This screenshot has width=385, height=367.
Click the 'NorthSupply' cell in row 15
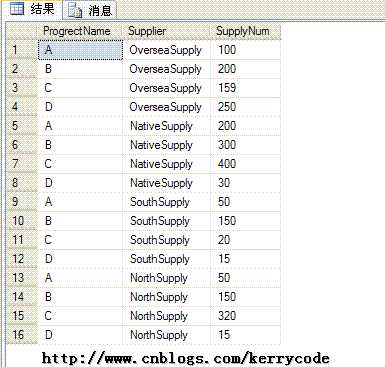click(x=167, y=316)
